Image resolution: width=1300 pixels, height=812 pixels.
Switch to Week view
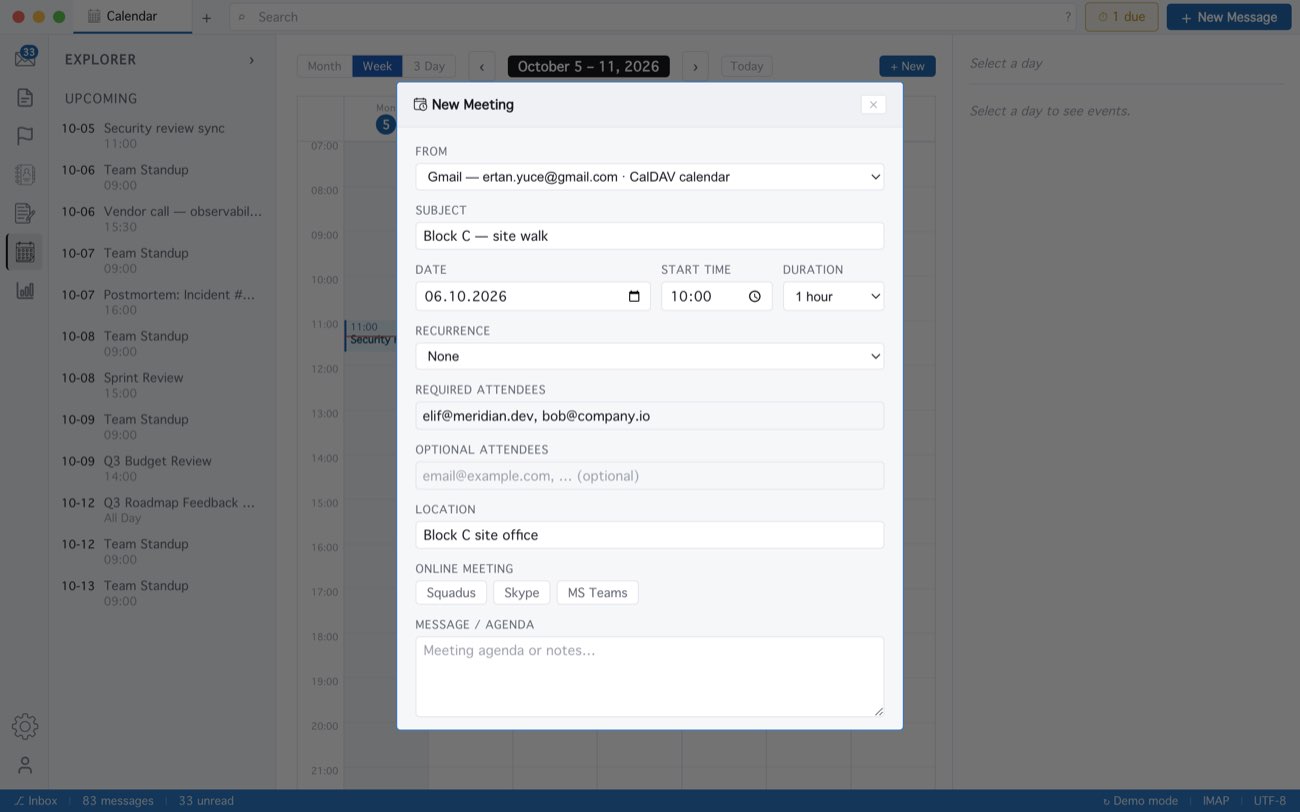point(377,66)
